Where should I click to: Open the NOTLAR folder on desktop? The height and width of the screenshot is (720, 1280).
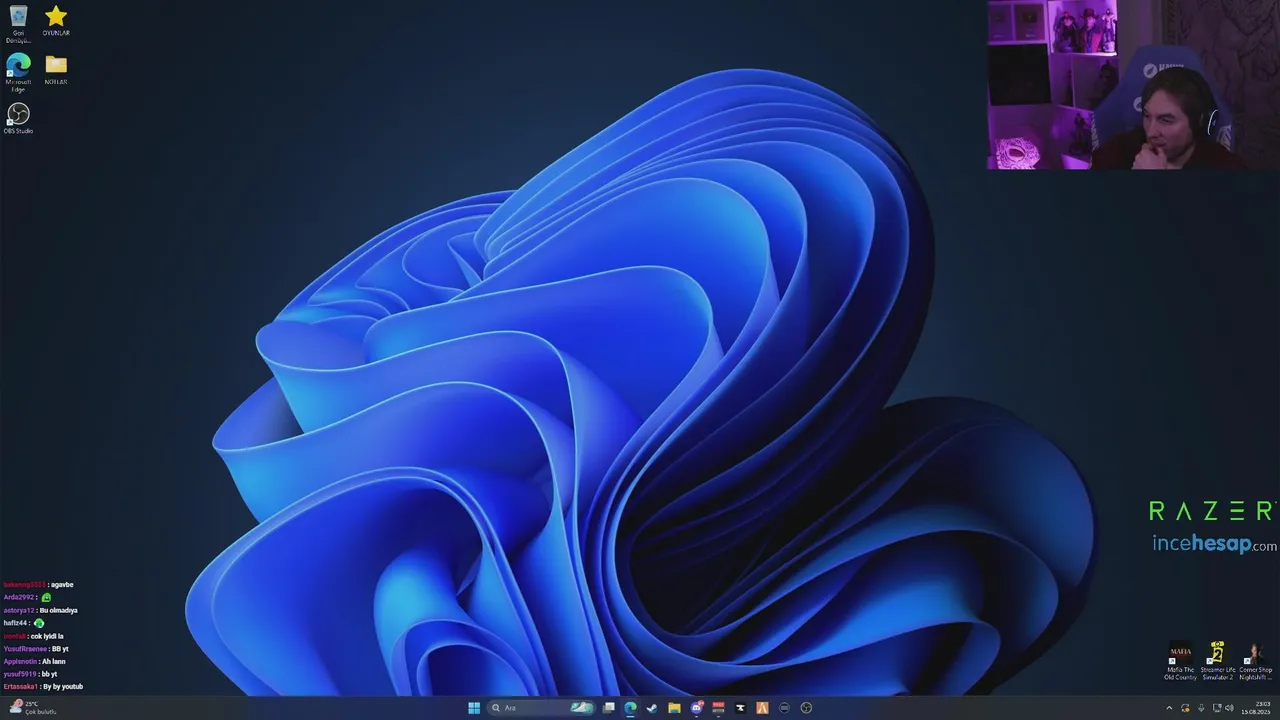(56, 69)
